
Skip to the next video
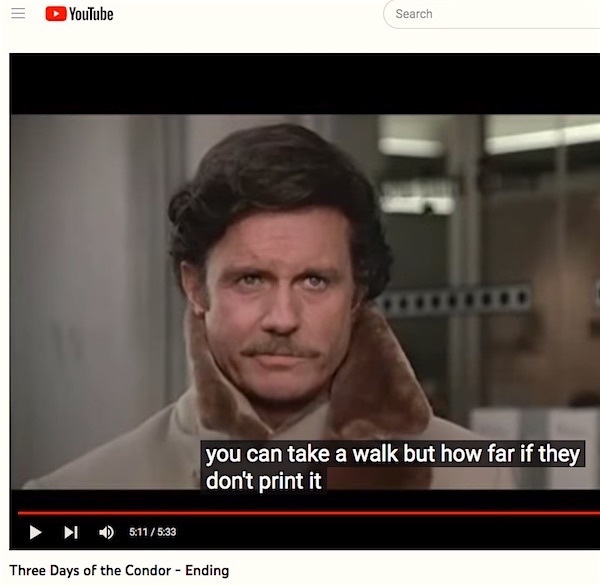[x=71, y=532]
